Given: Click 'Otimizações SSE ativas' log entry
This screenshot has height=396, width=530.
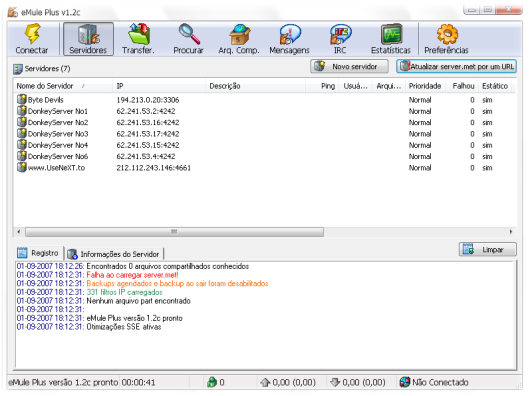Looking at the screenshot, I should click(x=124, y=327).
